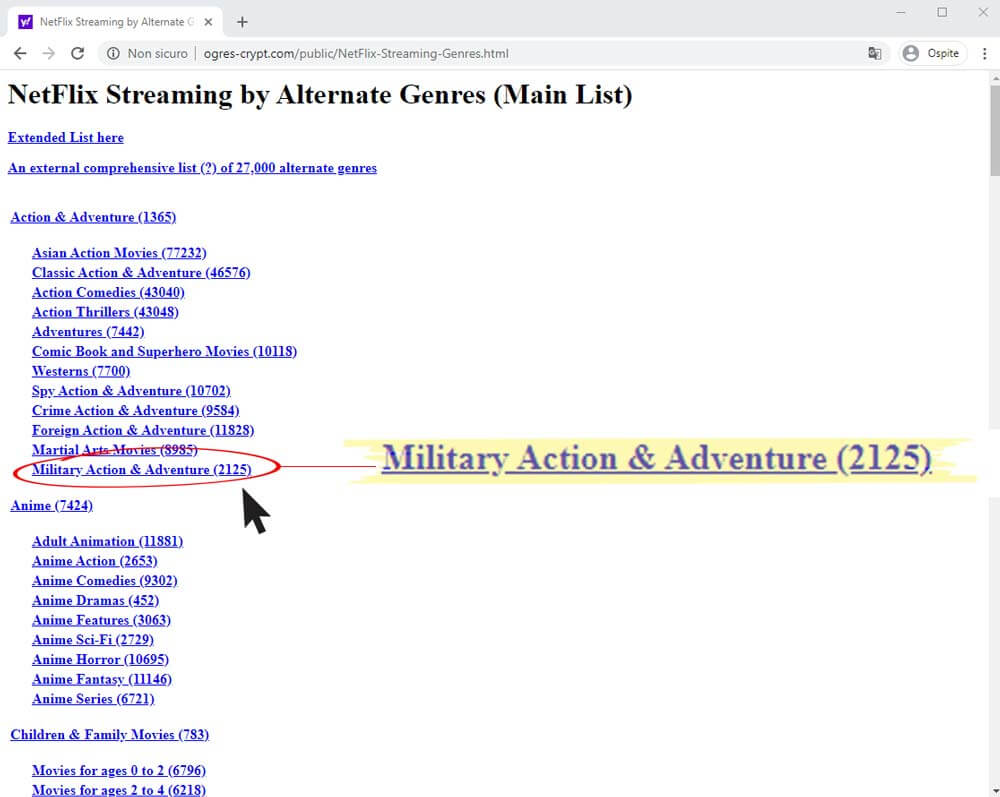The width and height of the screenshot is (1000, 797).
Task: Open the translate page icon
Action: tap(874, 54)
